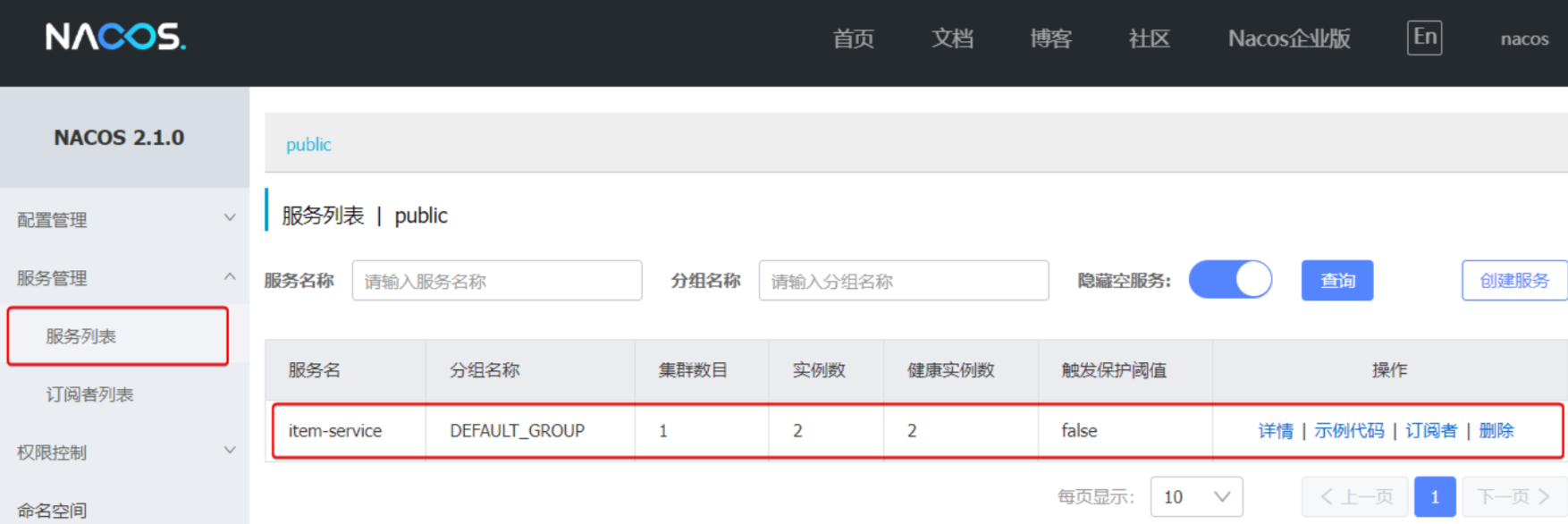Open 社区 in top navigation

click(1149, 38)
